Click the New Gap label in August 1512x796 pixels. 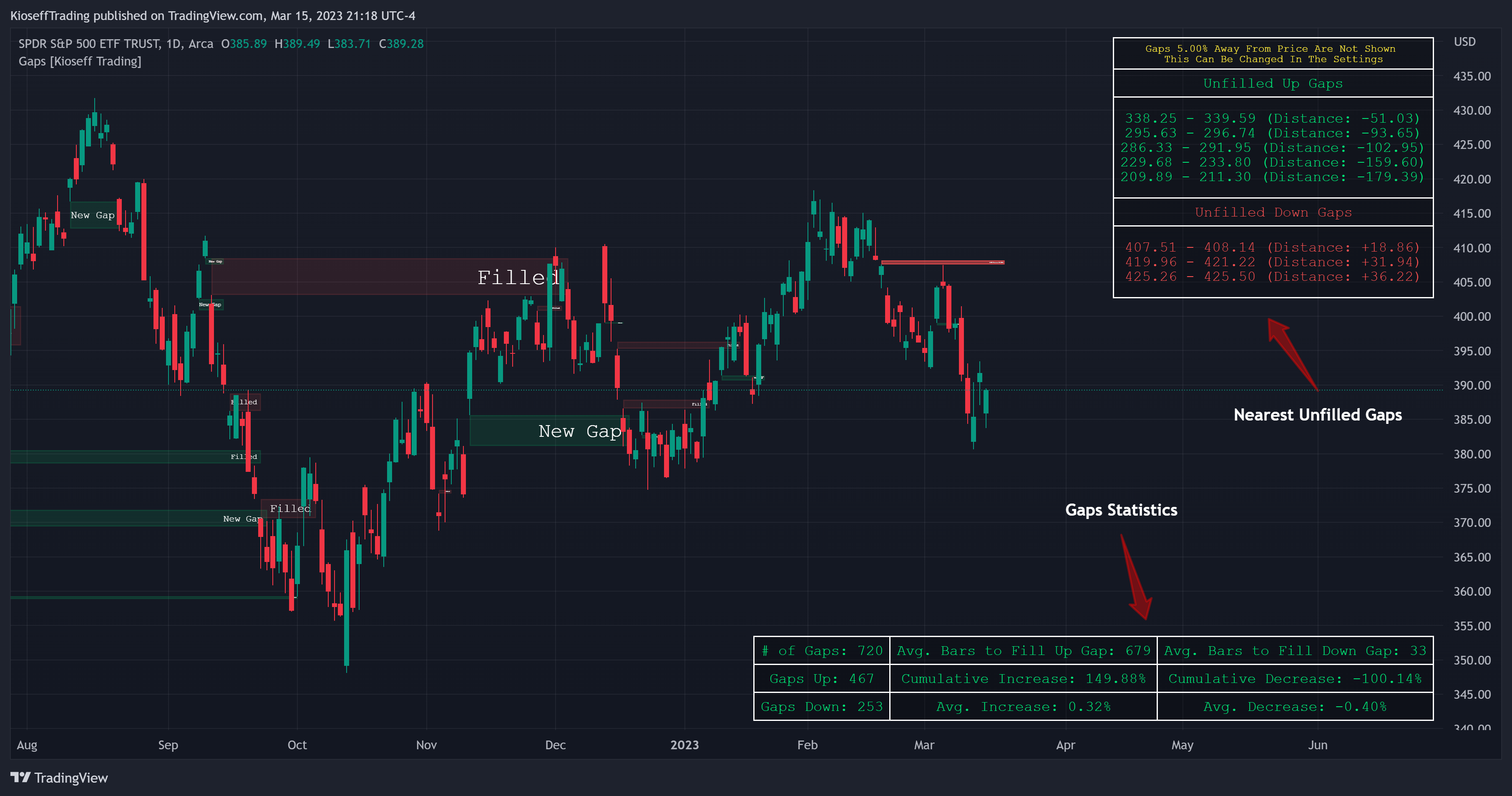tap(93, 215)
